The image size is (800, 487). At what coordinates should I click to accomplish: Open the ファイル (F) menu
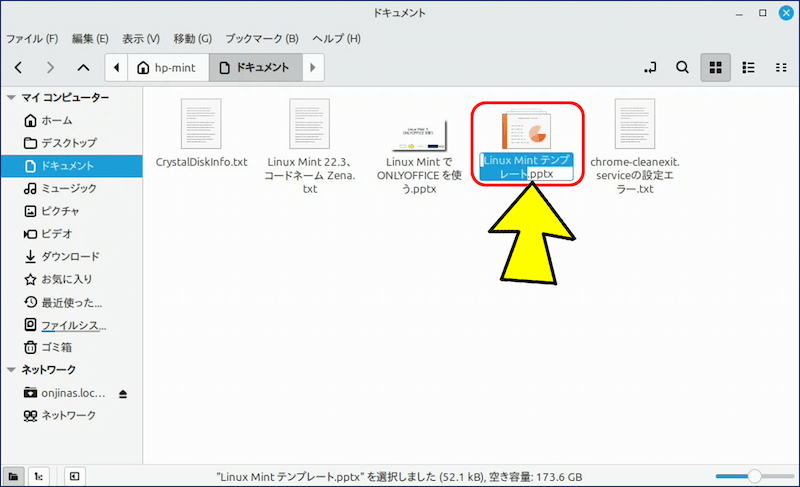click(32, 39)
